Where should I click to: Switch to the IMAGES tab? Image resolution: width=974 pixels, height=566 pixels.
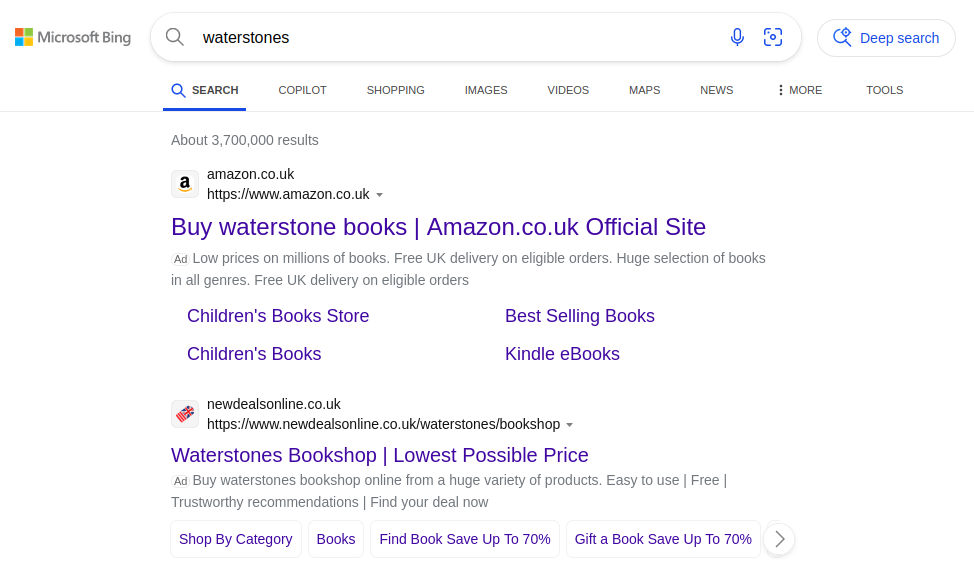[486, 90]
